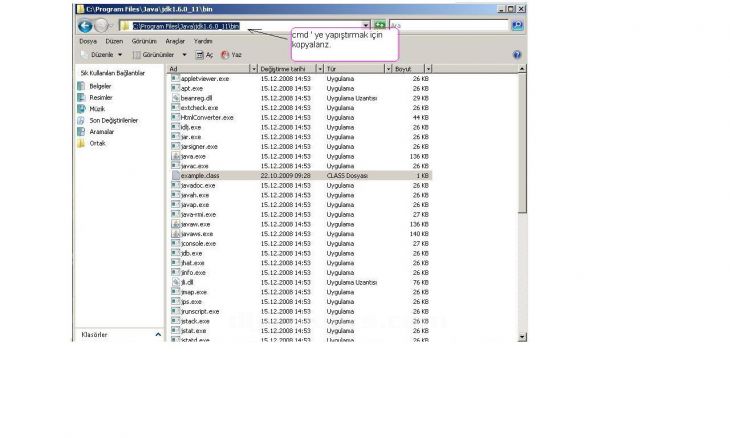The image size is (730, 438).
Task: Select the jarsigner.exe file name
Action: (199, 147)
